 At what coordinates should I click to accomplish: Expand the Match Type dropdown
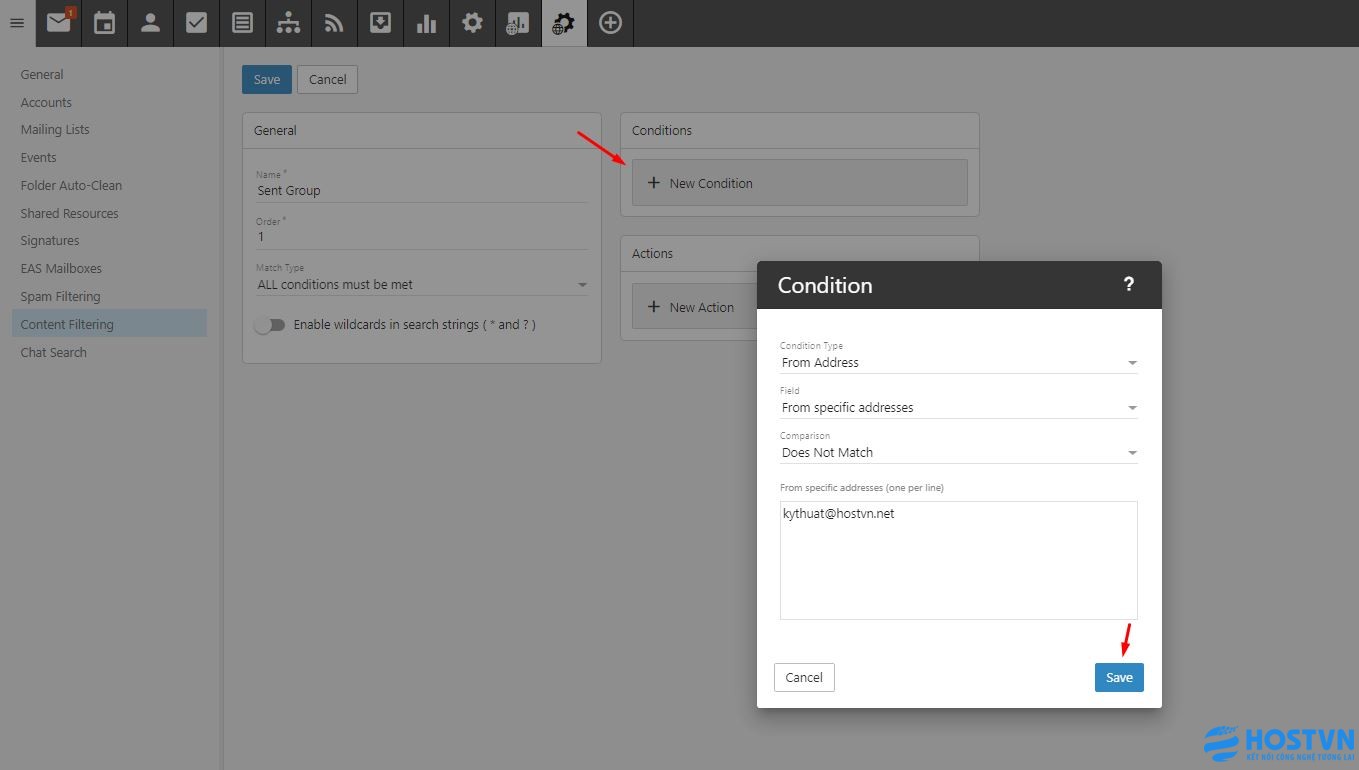[422, 285]
